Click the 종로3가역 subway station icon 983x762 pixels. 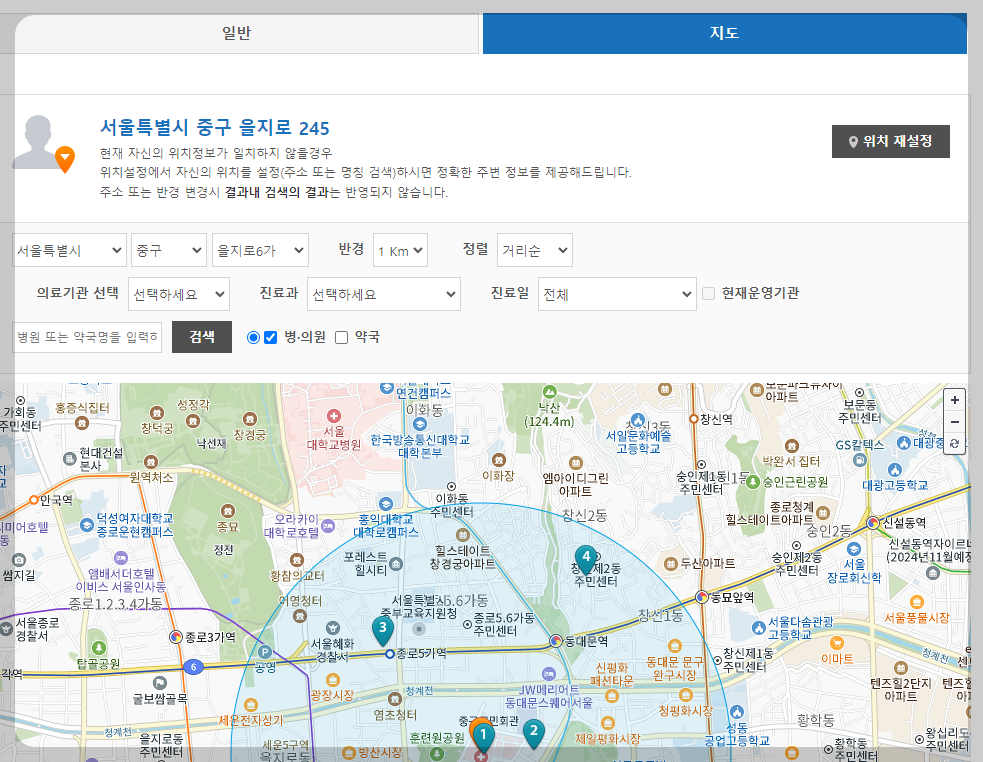(x=176, y=637)
